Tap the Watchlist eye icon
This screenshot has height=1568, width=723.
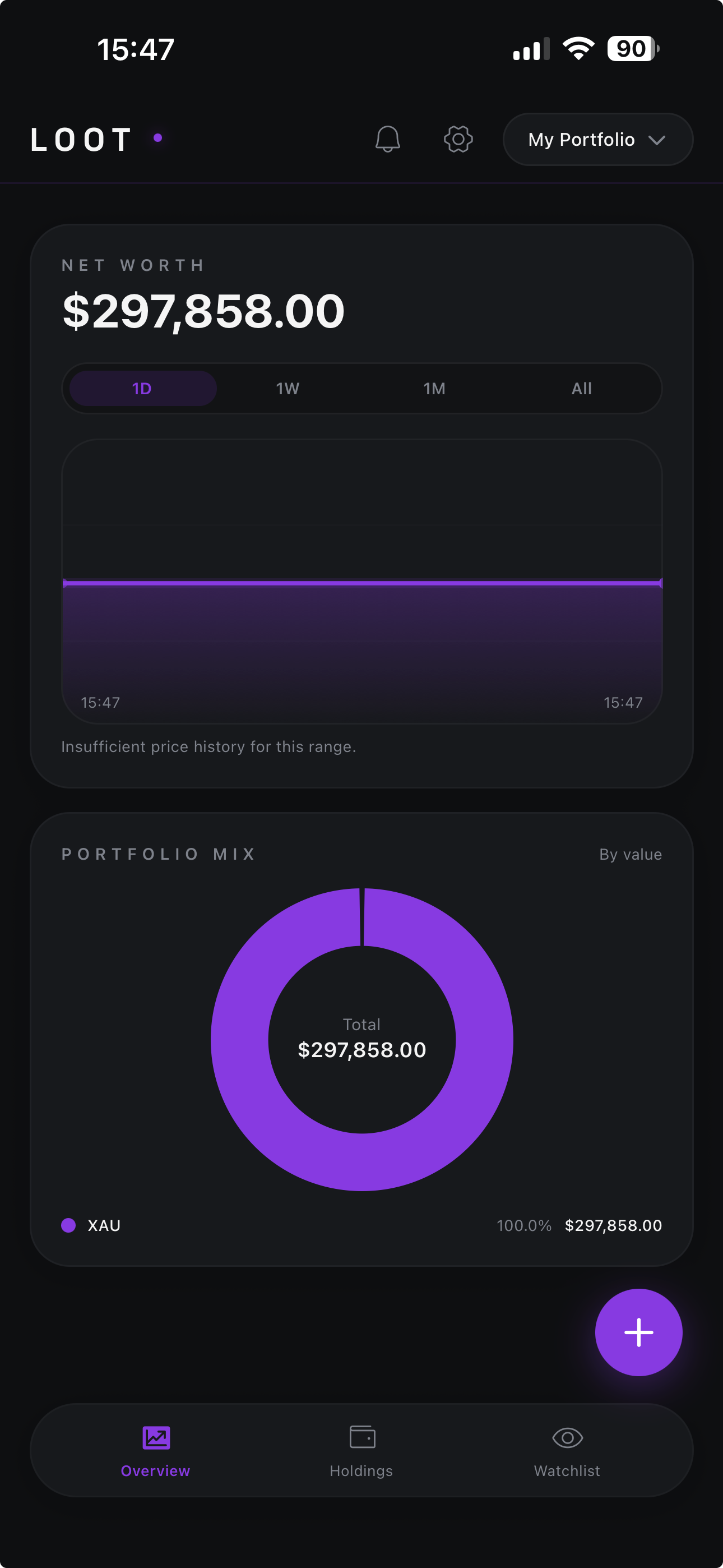(x=567, y=1438)
